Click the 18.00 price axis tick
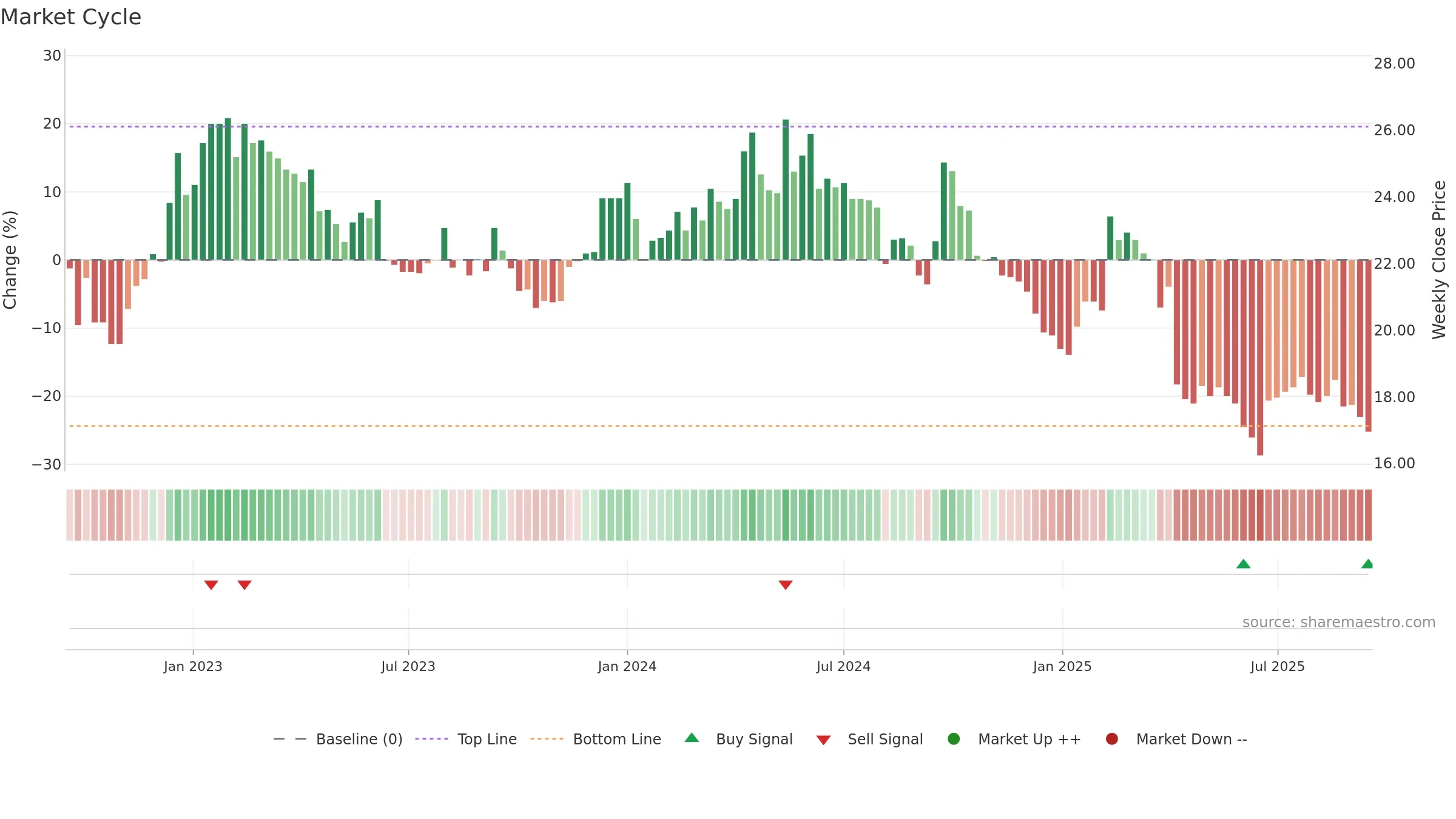This screenshot has height=819, width=1456. click(x=1394, y=397)
